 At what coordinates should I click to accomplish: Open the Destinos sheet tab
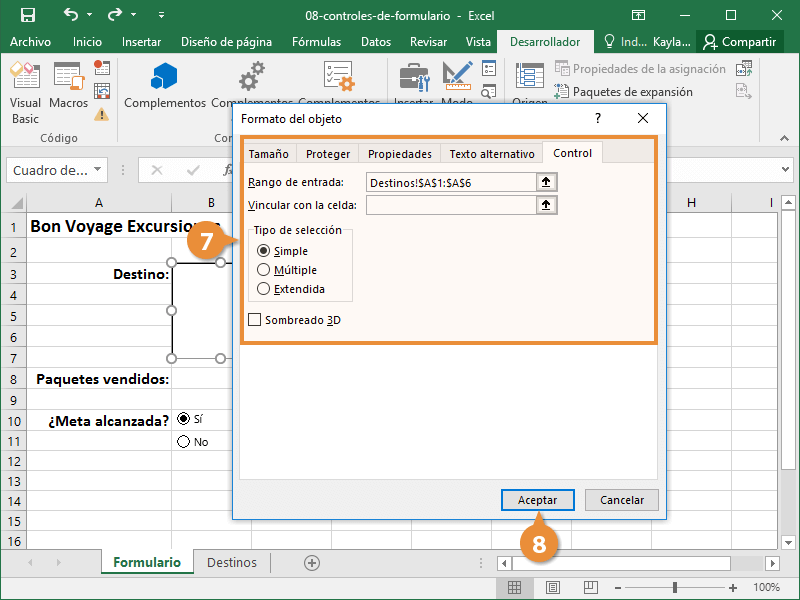pyautogui.click(x=232, y=562)
